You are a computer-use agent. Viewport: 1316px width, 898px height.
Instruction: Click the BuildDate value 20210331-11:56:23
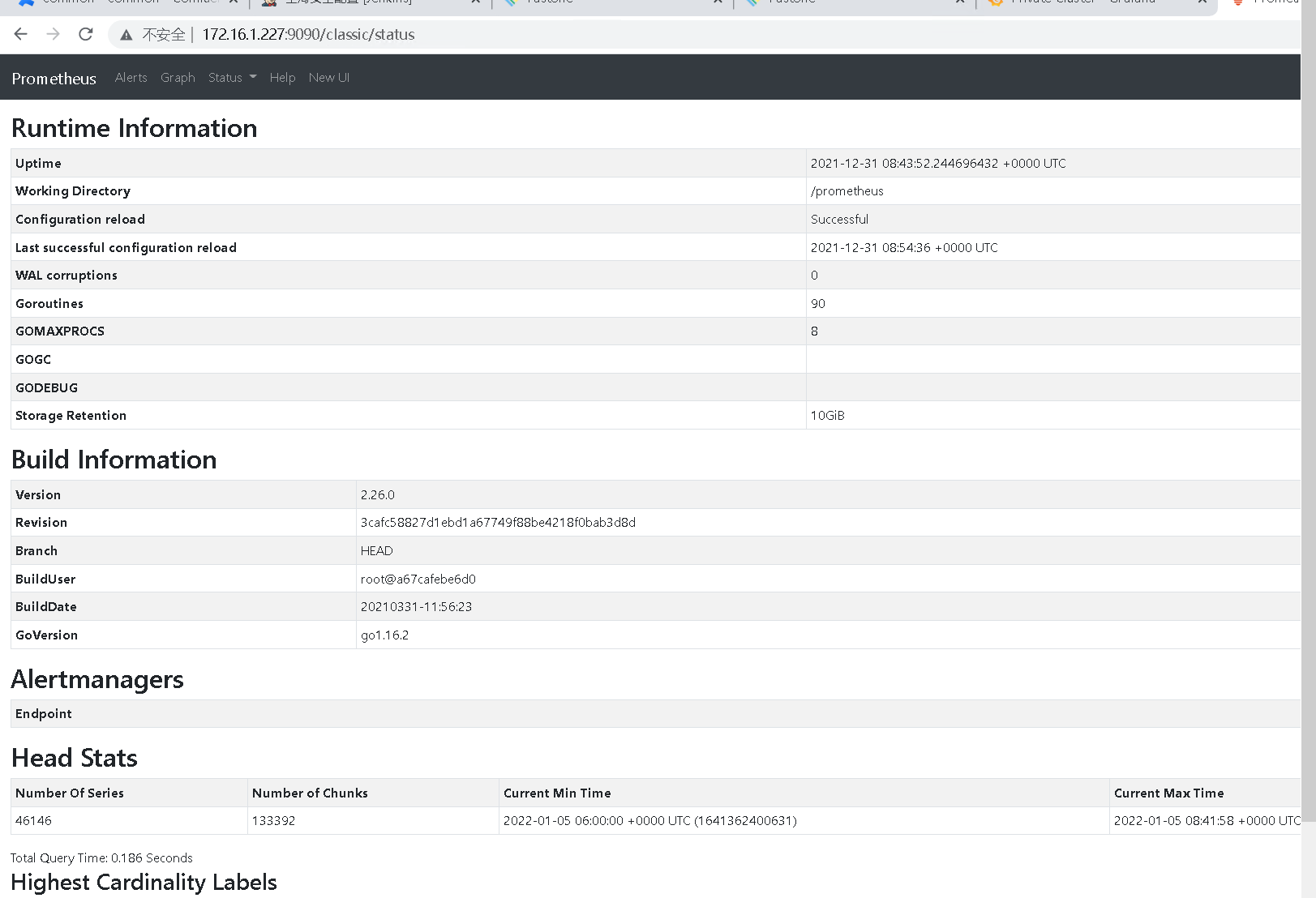[416, 607]
